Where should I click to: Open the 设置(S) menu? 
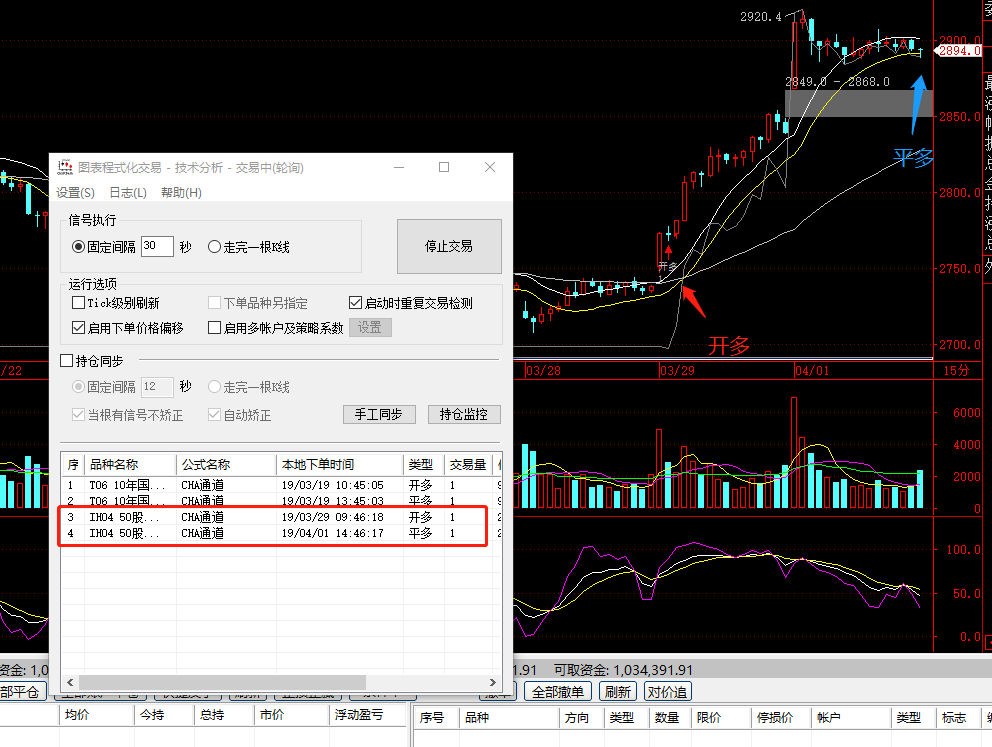click(75, 192)
